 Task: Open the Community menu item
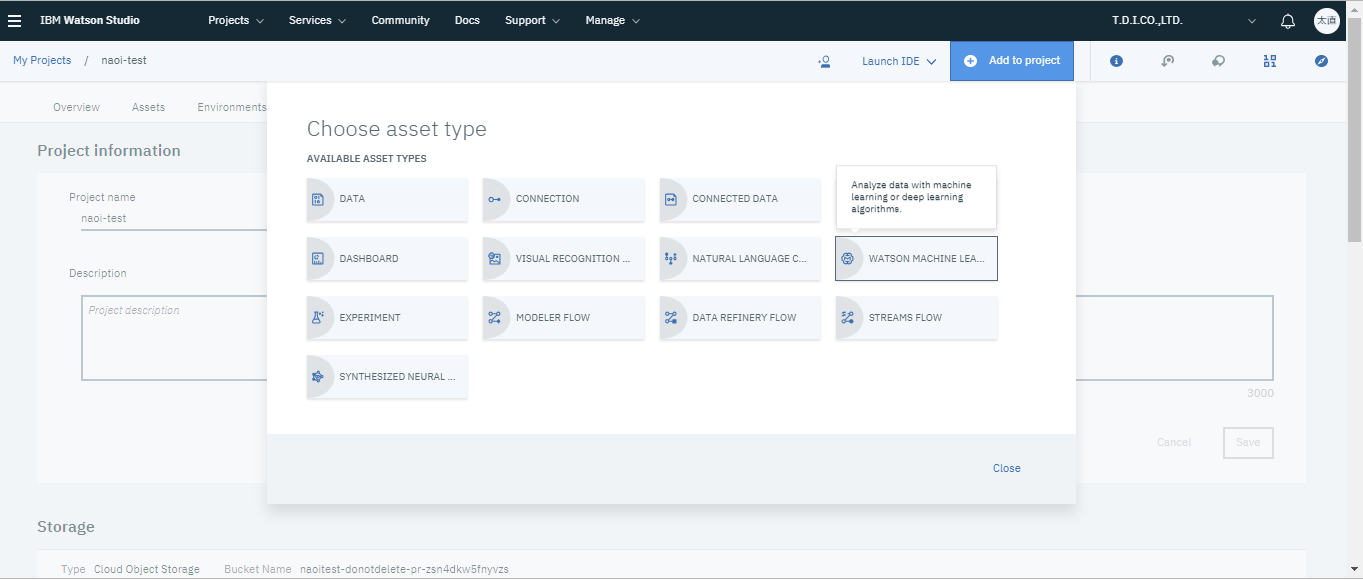tap(400, 20)
